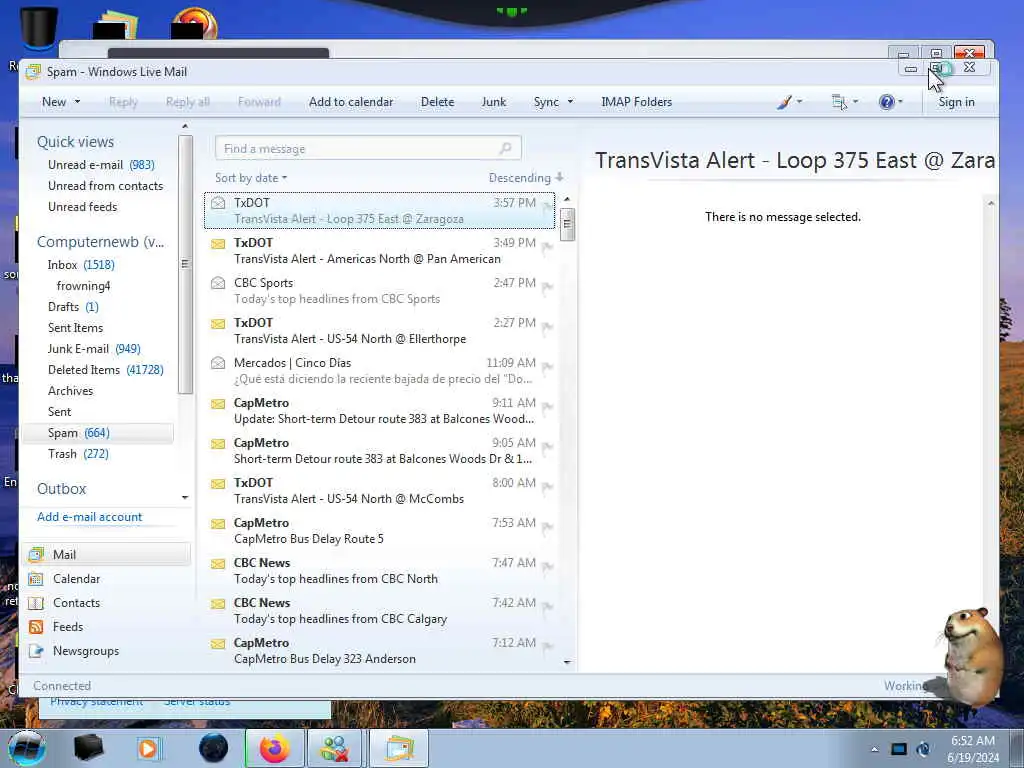The width and height of the screenshot is (1024, 768).
Task: Expand the Help dropdown arrow
Action: tap(900, 102)
